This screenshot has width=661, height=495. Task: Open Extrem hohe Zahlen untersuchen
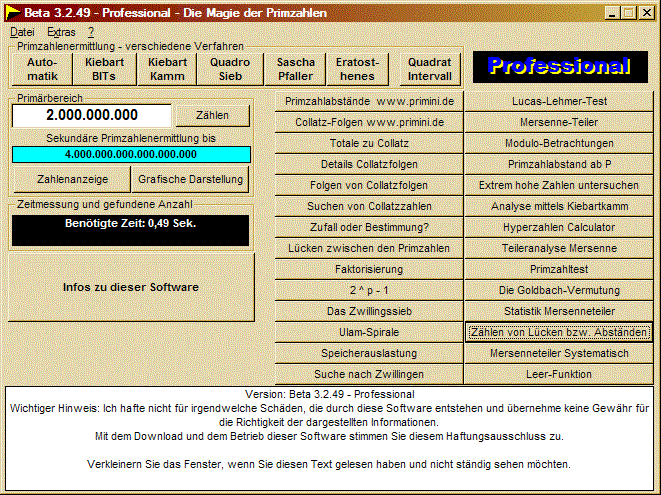[559, 186]
